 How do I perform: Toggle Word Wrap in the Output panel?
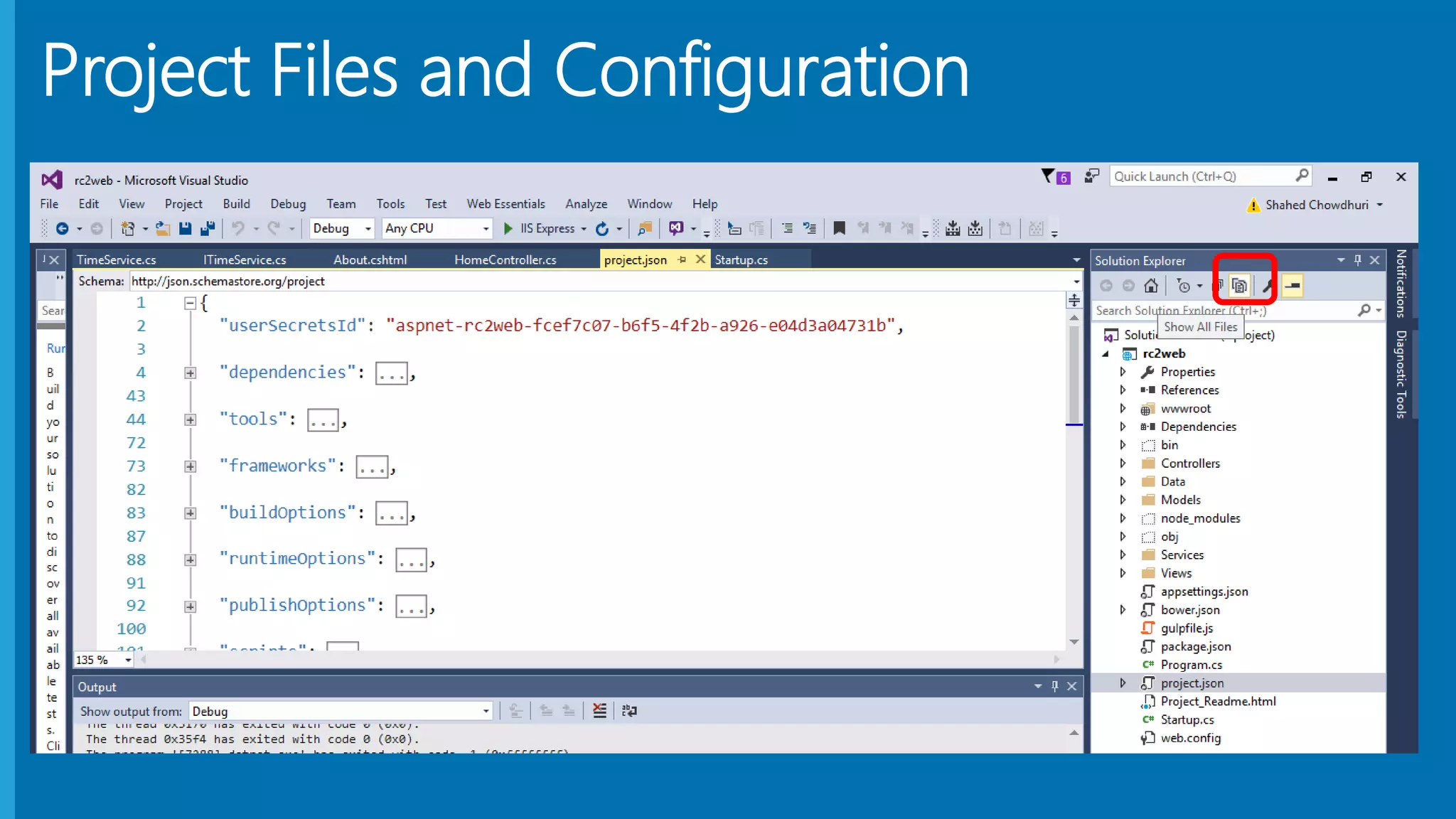pyautogui.click(x=629, y=710)
